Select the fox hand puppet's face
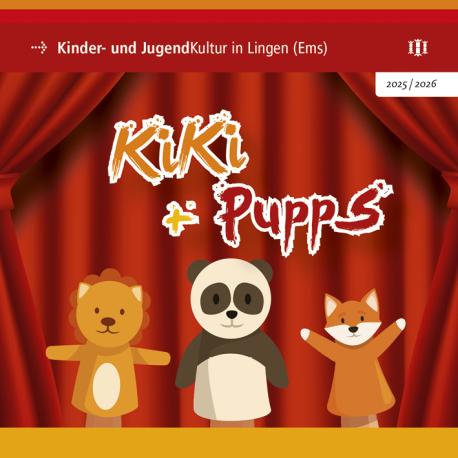The height and width of the screenshot is (458, 458). (x=352, y=319)
